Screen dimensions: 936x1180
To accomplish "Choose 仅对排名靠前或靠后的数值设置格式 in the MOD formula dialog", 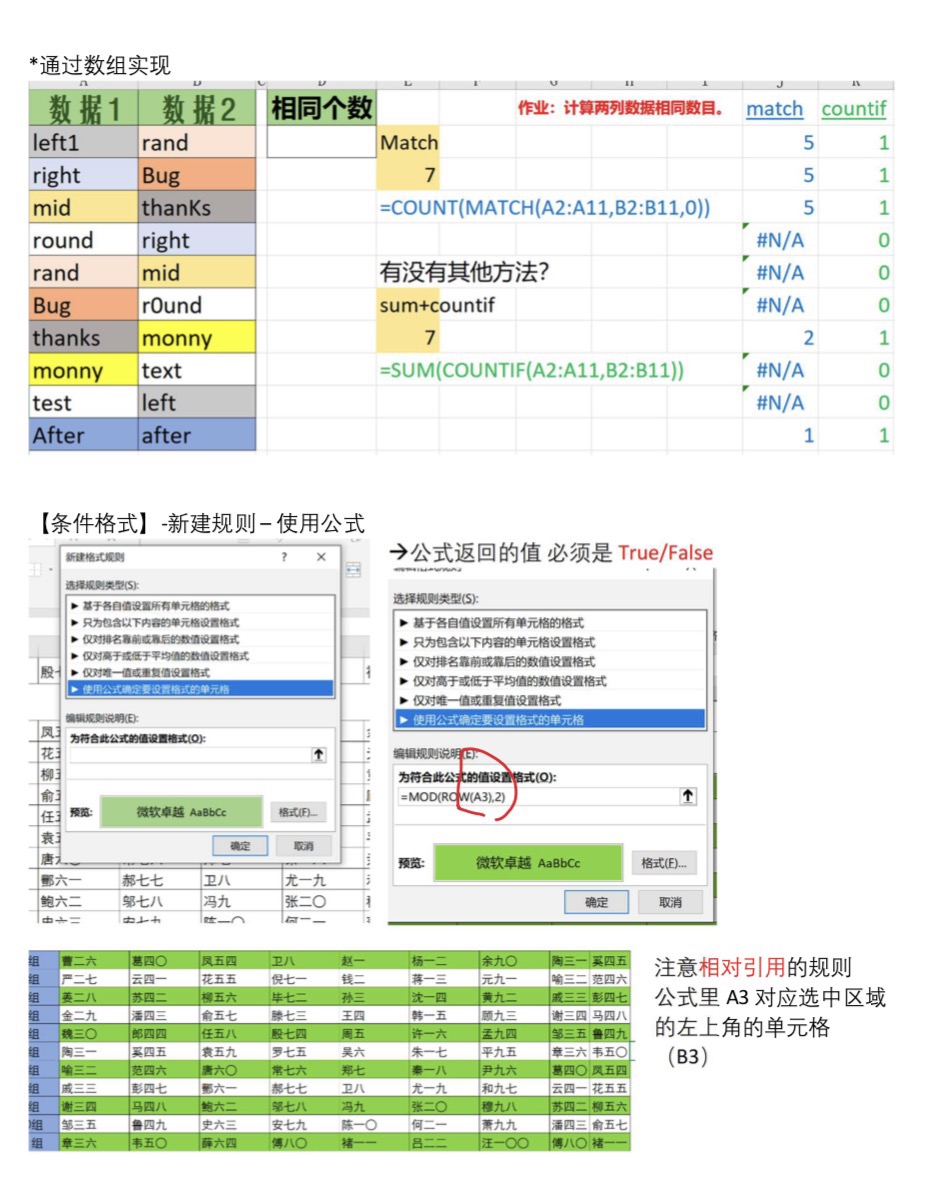I will [x=550, y=661].
